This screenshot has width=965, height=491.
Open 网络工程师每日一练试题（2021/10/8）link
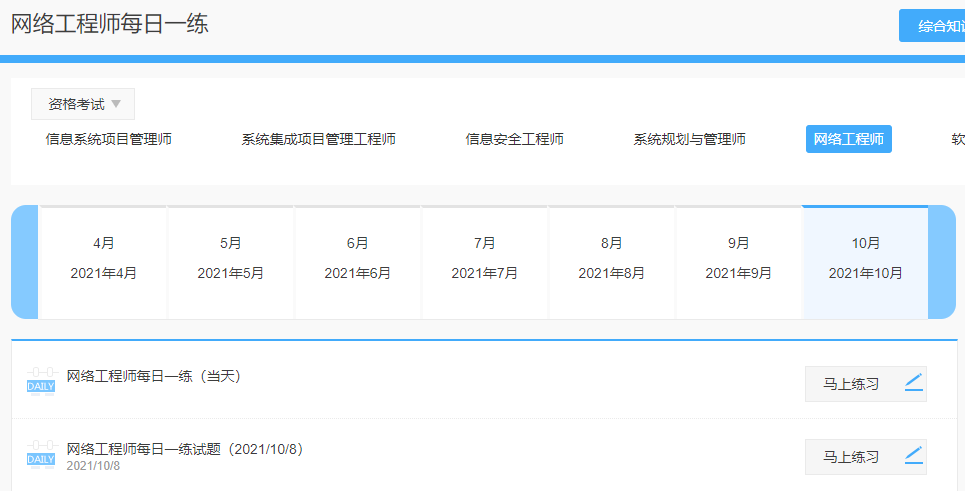click(x=185, y=450)
